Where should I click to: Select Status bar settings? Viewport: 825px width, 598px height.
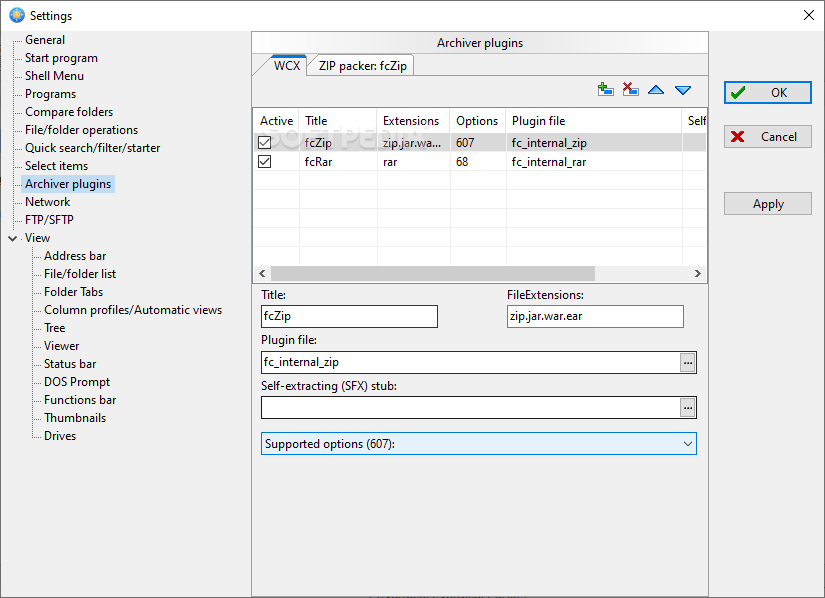click(x=70, y=364)
